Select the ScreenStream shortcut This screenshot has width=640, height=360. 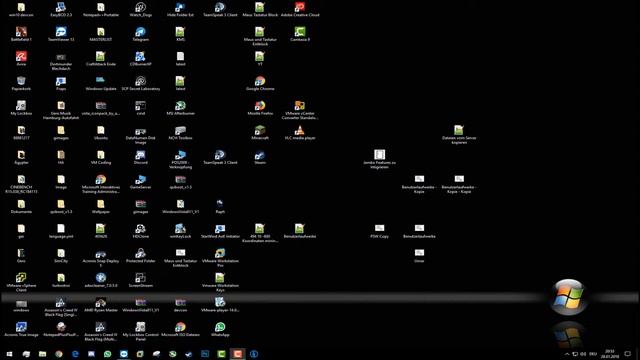point(140,280)
